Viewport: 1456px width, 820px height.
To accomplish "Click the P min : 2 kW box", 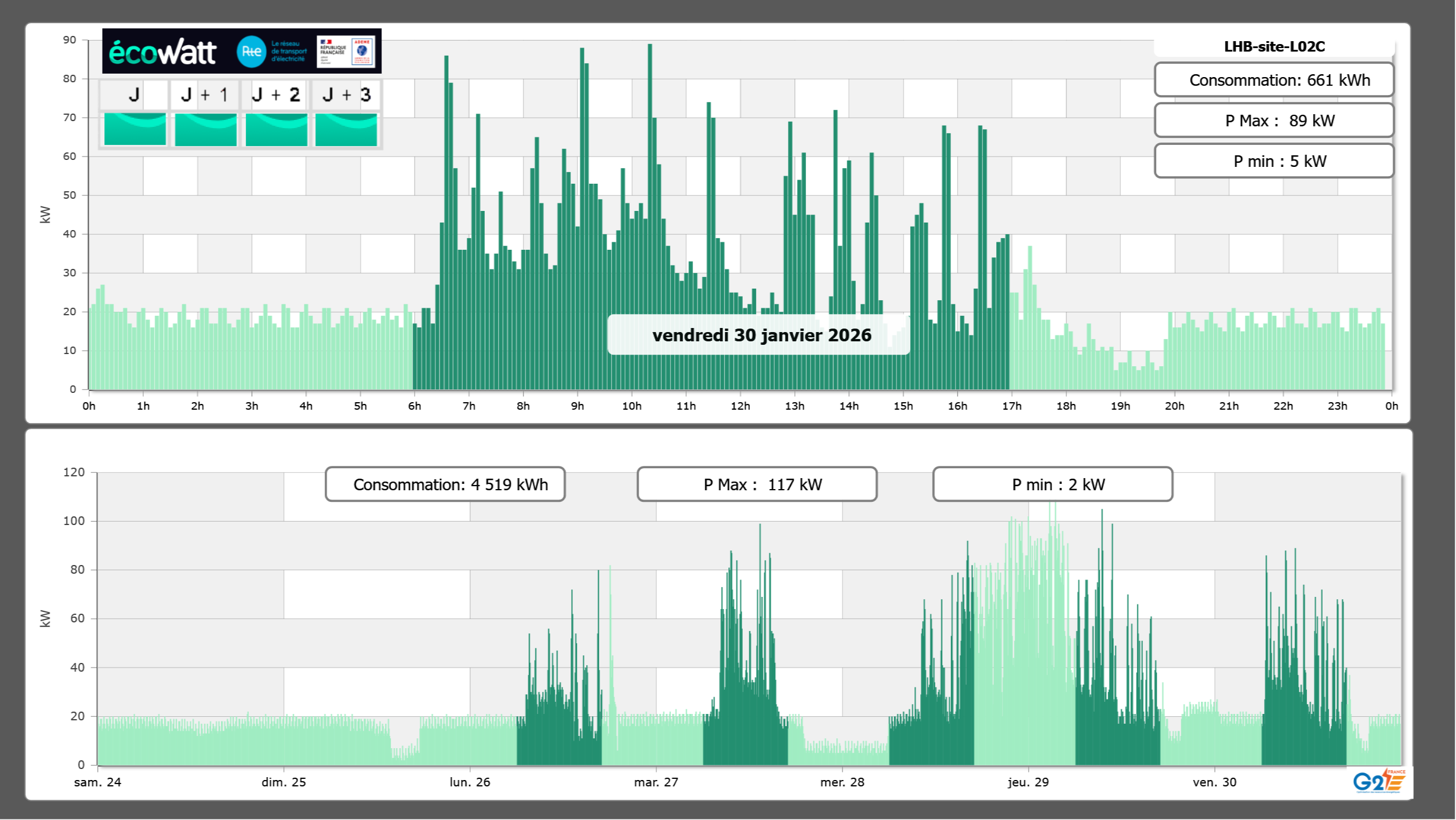I will tap(1052, 484).
